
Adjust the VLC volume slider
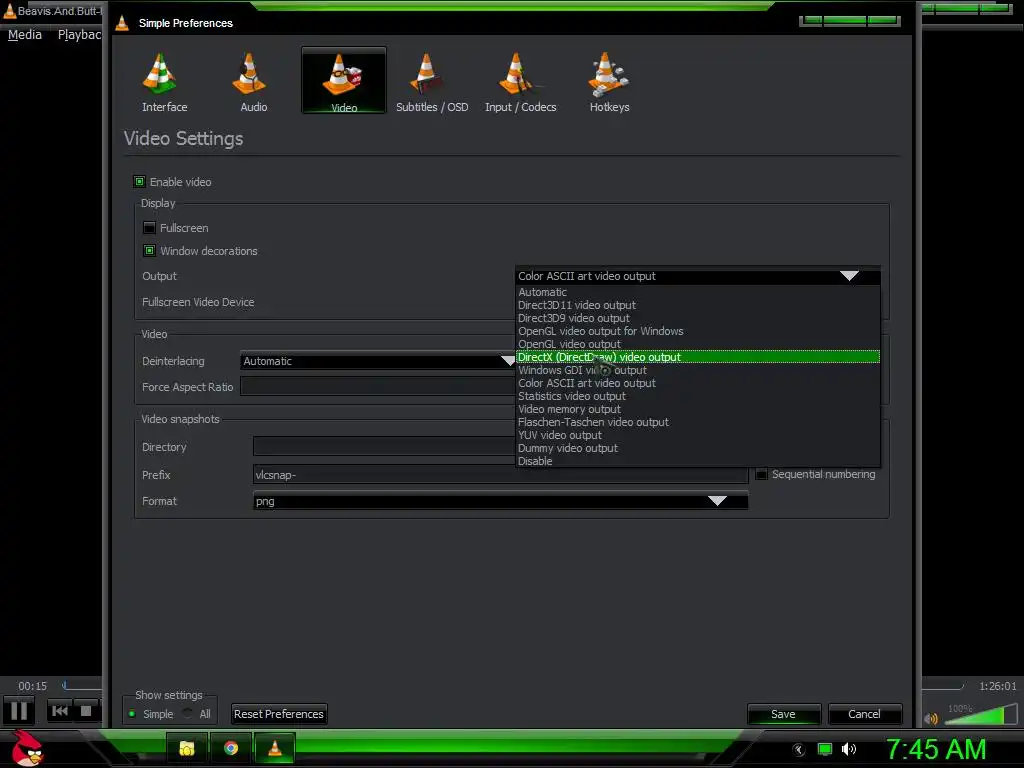[980, 714]
